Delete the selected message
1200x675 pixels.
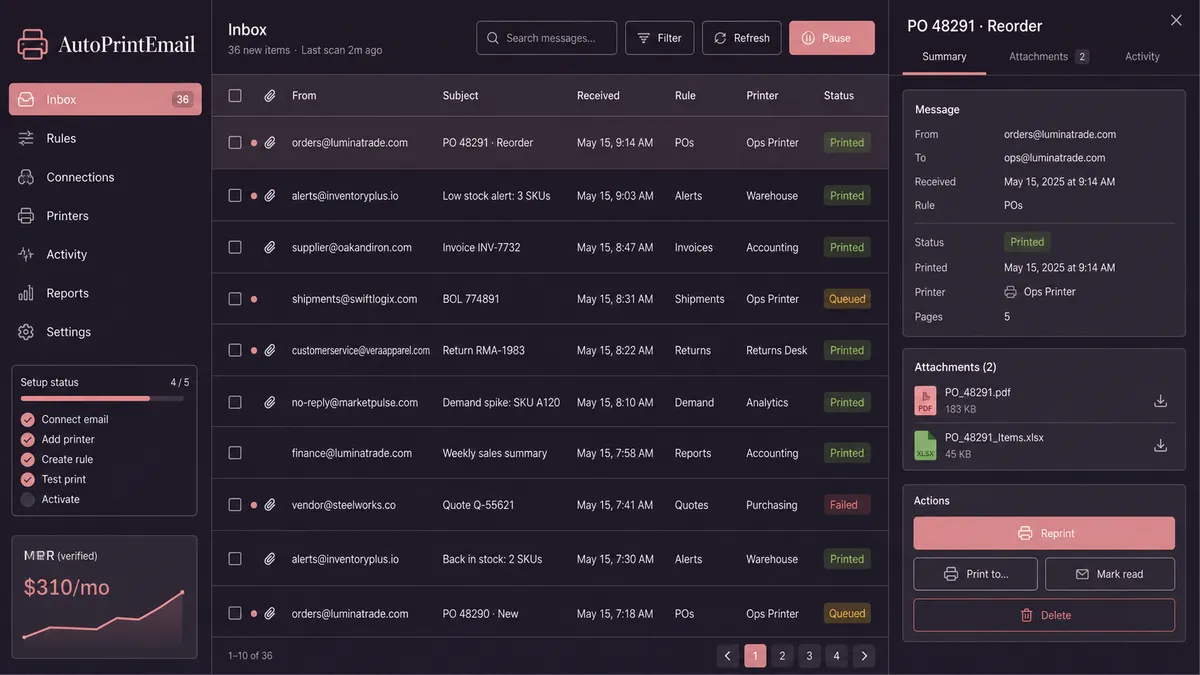pos(1044,615)
